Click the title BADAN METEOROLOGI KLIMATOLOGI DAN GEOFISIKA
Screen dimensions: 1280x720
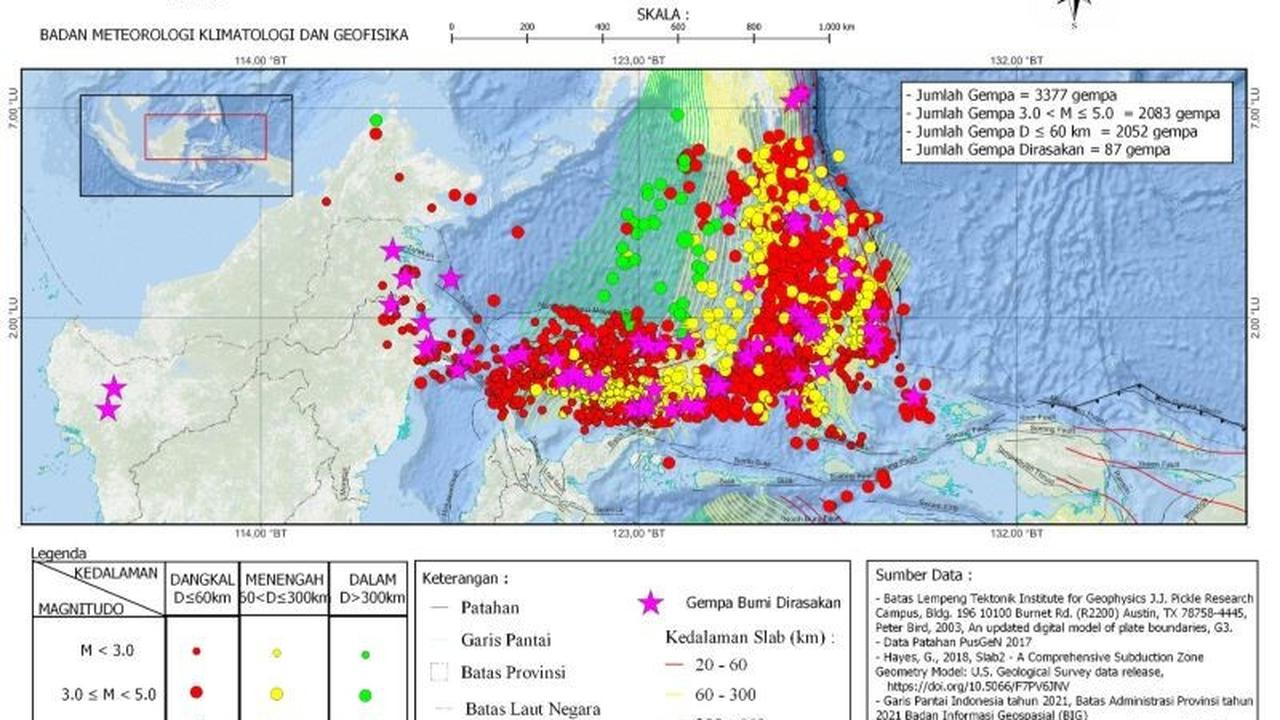pos(224,35)
